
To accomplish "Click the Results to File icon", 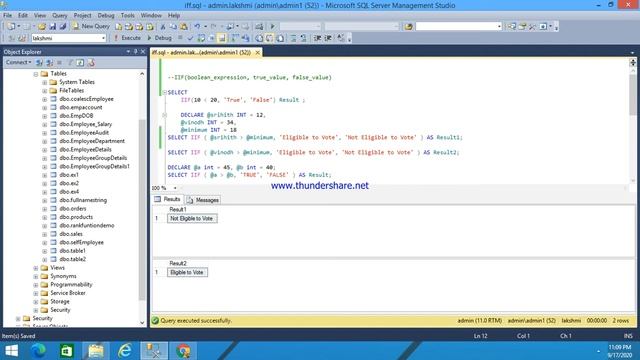I will (280, 38).
